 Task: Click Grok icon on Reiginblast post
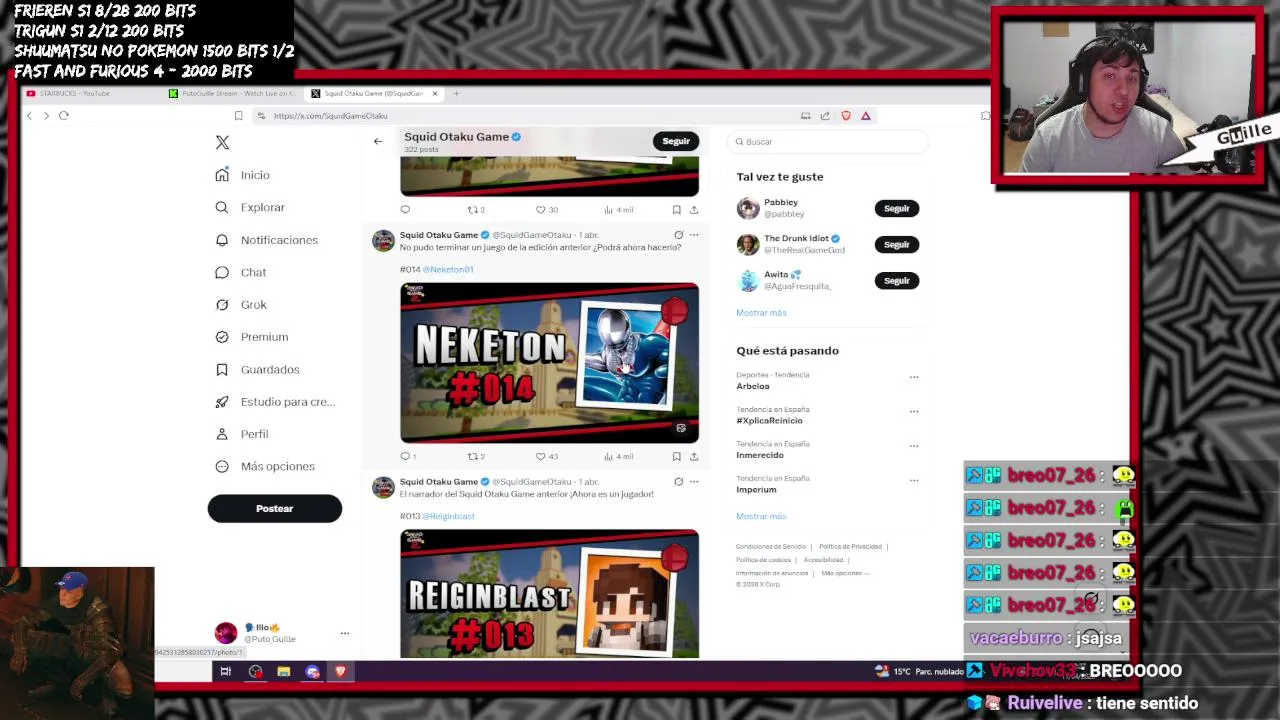(x=678, y=482)
